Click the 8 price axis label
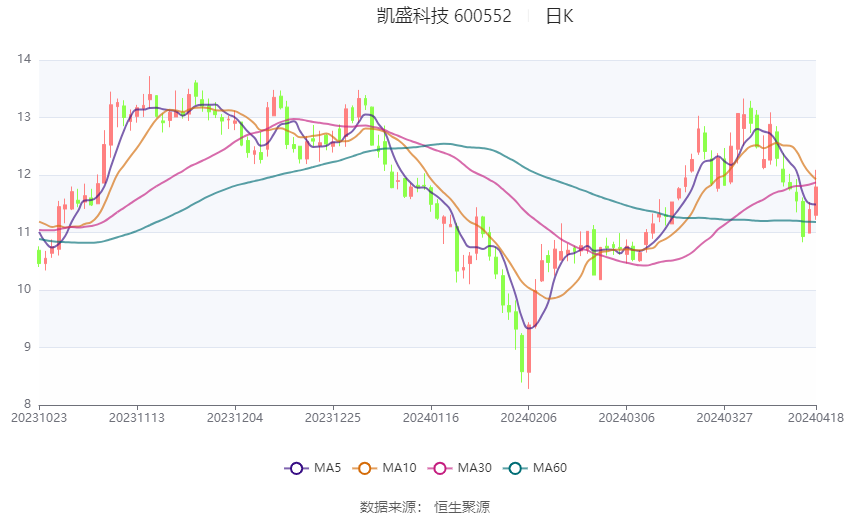This screenshot has height=517, width=850. point(27,405)
